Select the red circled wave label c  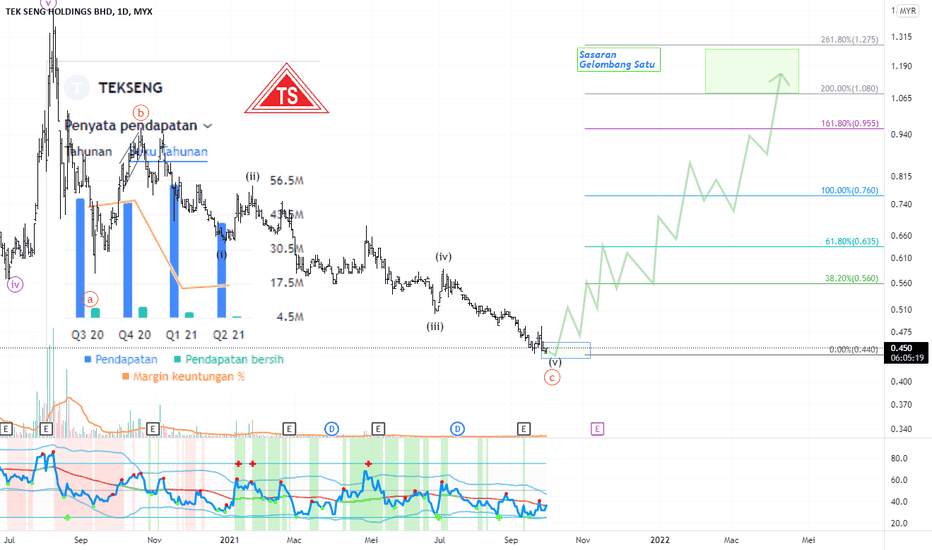552,377
